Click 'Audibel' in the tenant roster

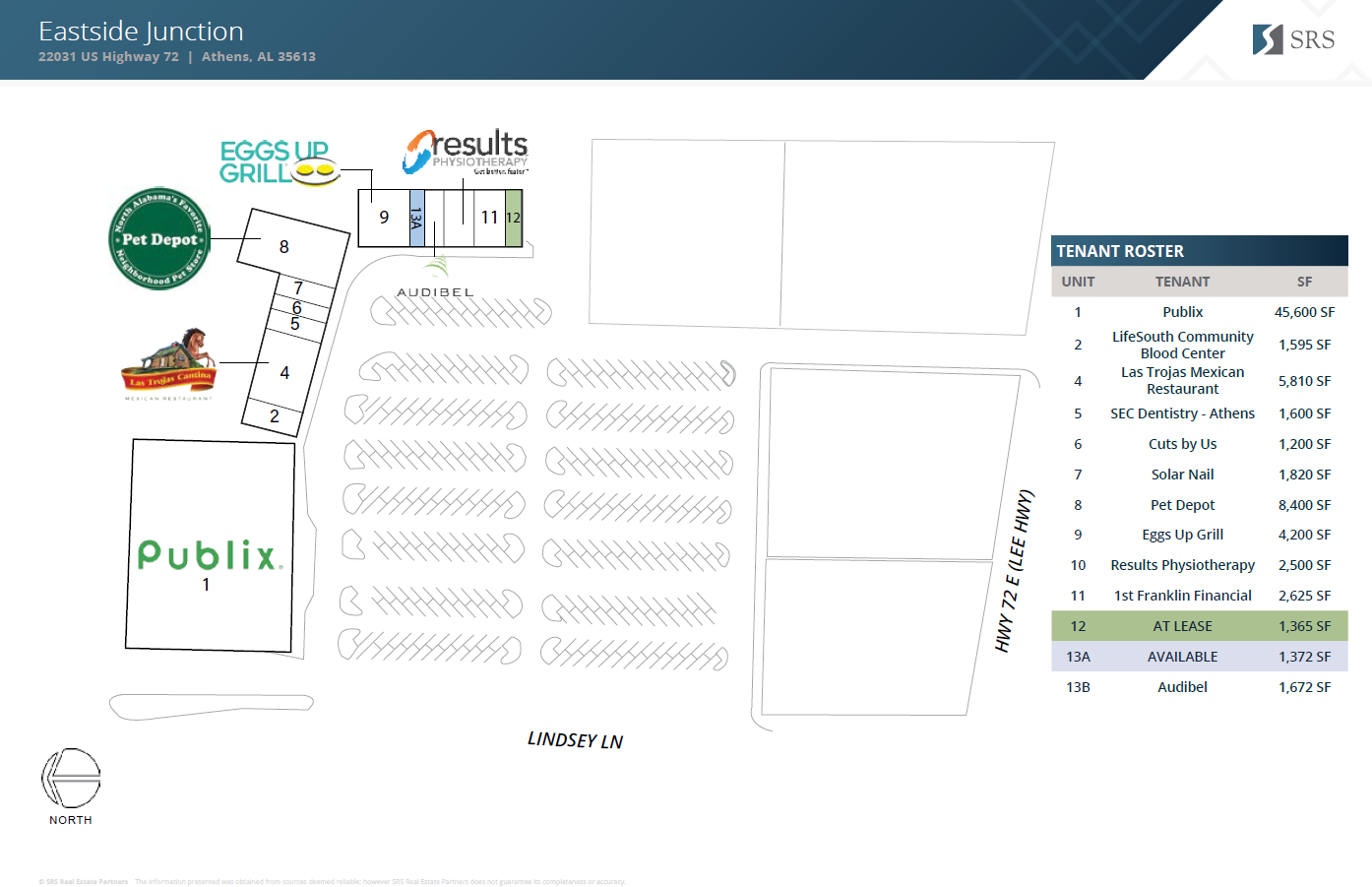tap(1182, 687)
